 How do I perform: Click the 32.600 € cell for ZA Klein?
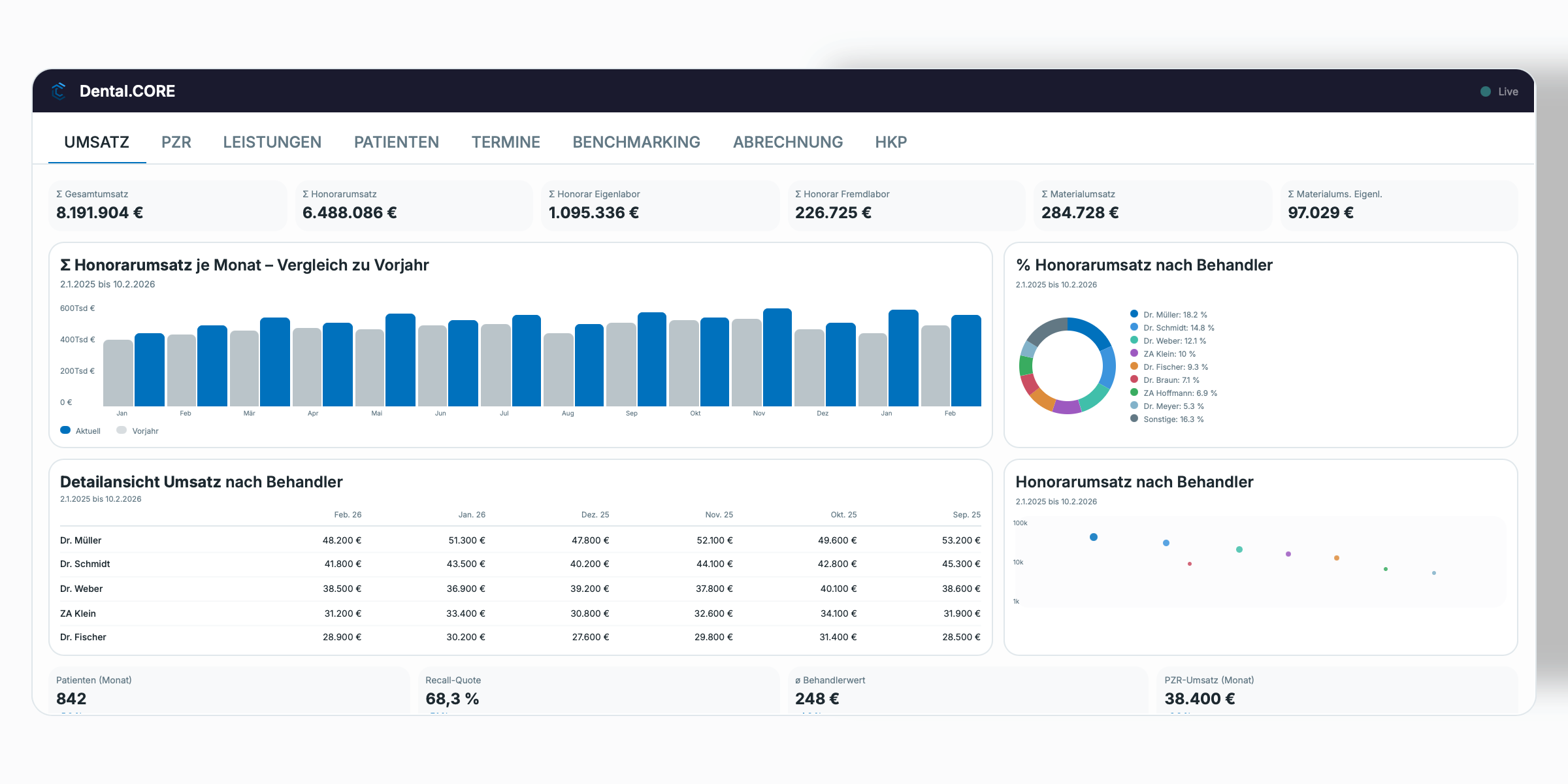pyautogui.click(x=713, y=613)
